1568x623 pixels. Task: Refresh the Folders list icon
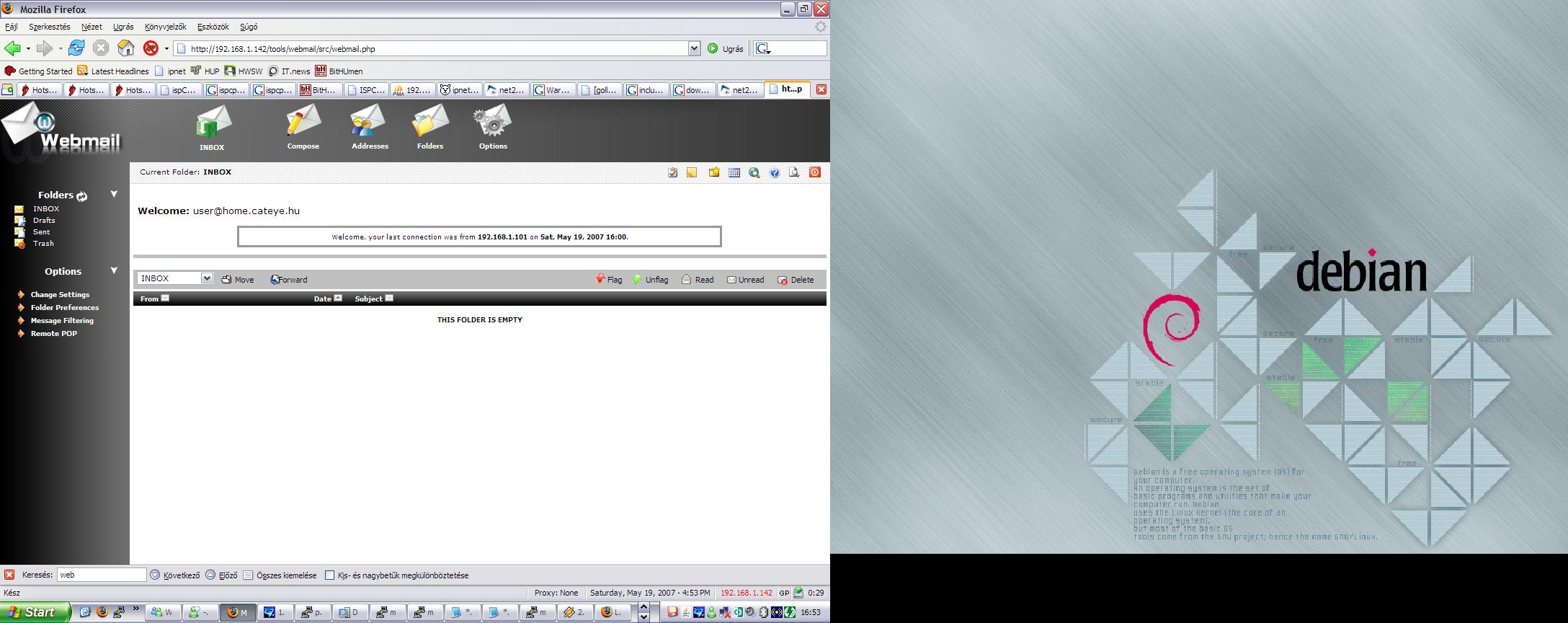click(x=82, y=196)
